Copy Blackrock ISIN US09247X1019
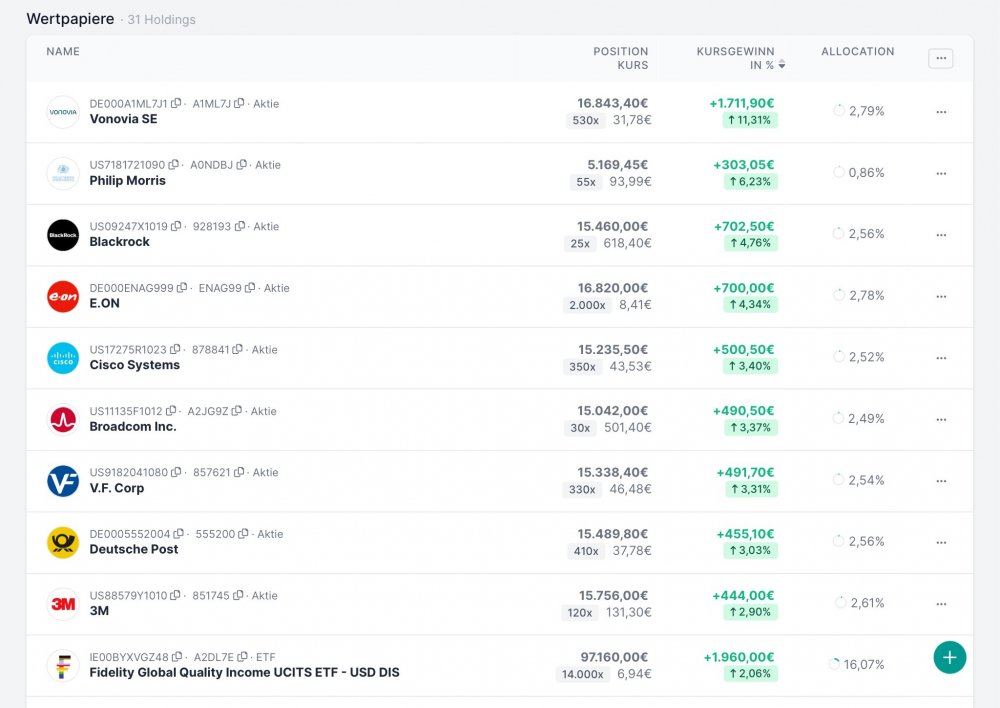The width and height of the screenshot is (1000, 708). coord(176,227)
